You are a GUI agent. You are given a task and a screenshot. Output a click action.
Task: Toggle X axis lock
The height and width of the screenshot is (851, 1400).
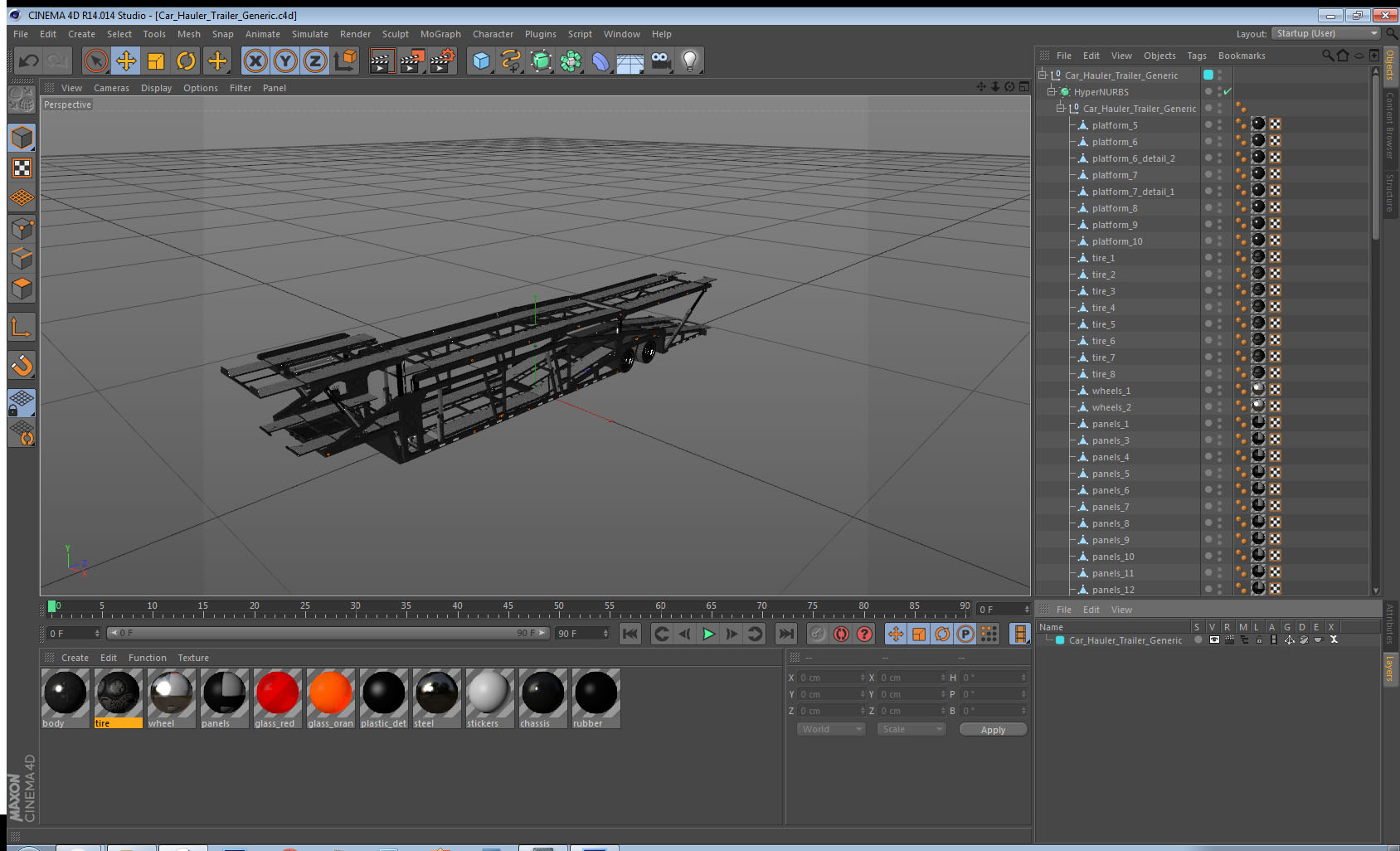[x=255, y=61]
